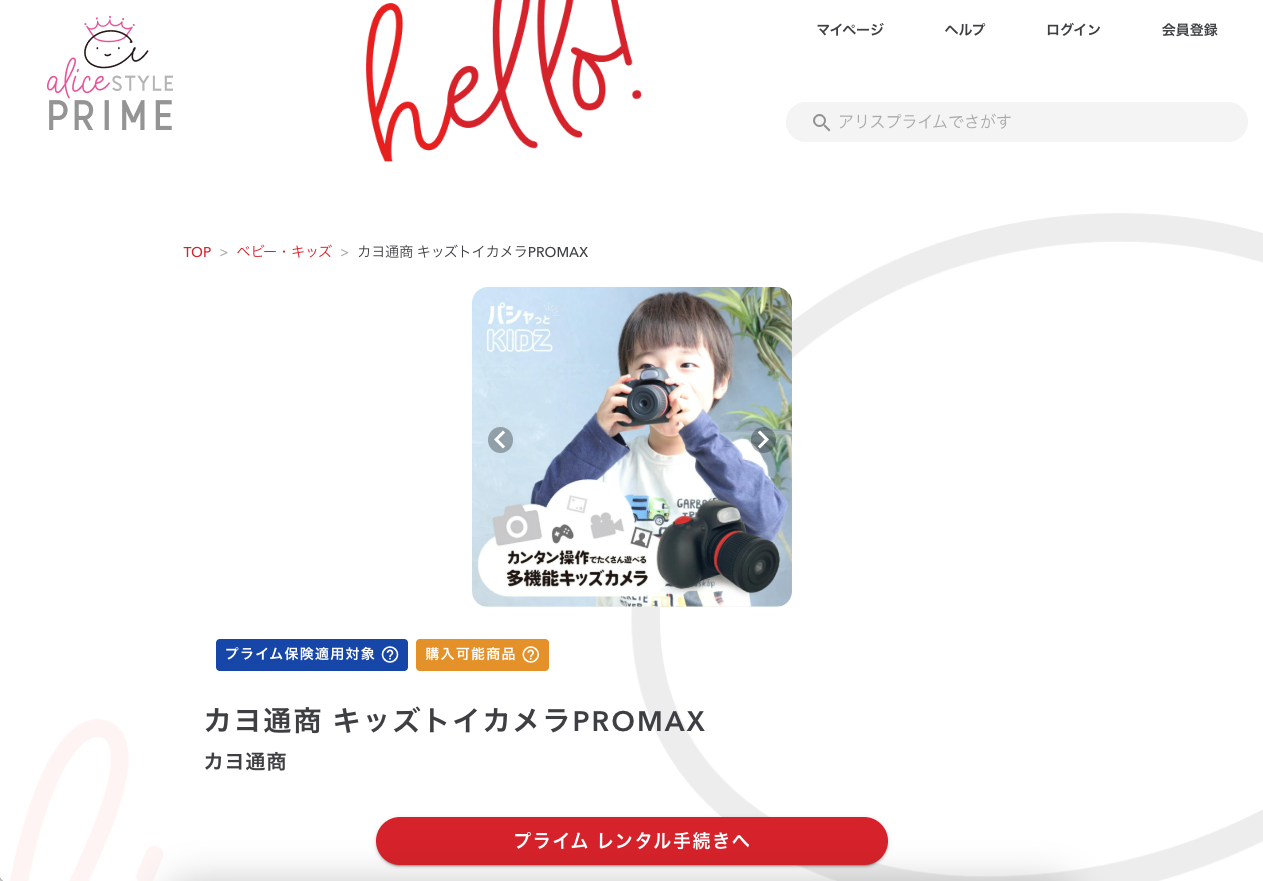The height and width of the screenshot is (881, 1263).
Task: Show next product image with right arrow
Action: point(763,440)
